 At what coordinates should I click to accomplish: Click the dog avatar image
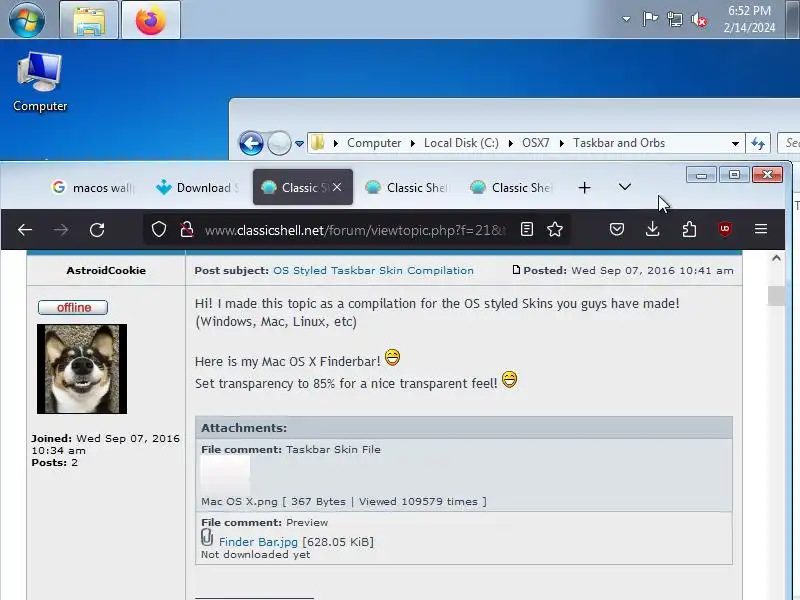click(x=82, y=369)
